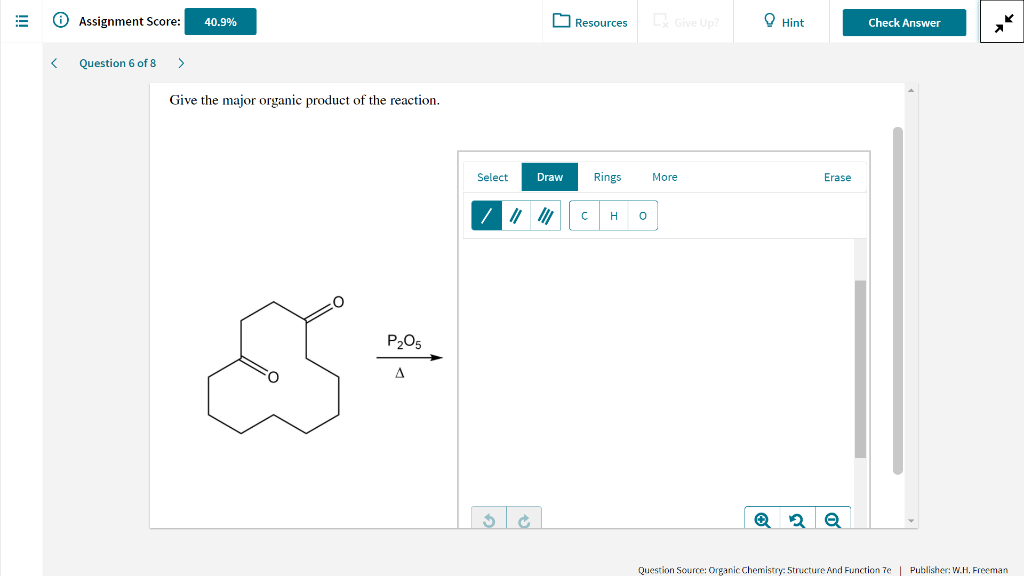
Task: Click the reset zoom icon in the canvas
Action: 797,519
